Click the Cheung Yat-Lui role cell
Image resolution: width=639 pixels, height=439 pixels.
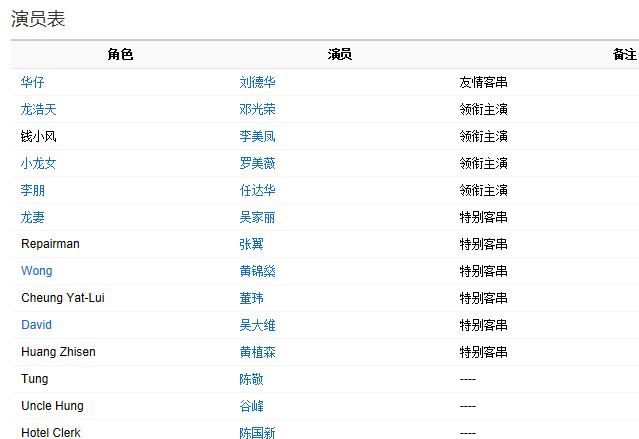63,298
